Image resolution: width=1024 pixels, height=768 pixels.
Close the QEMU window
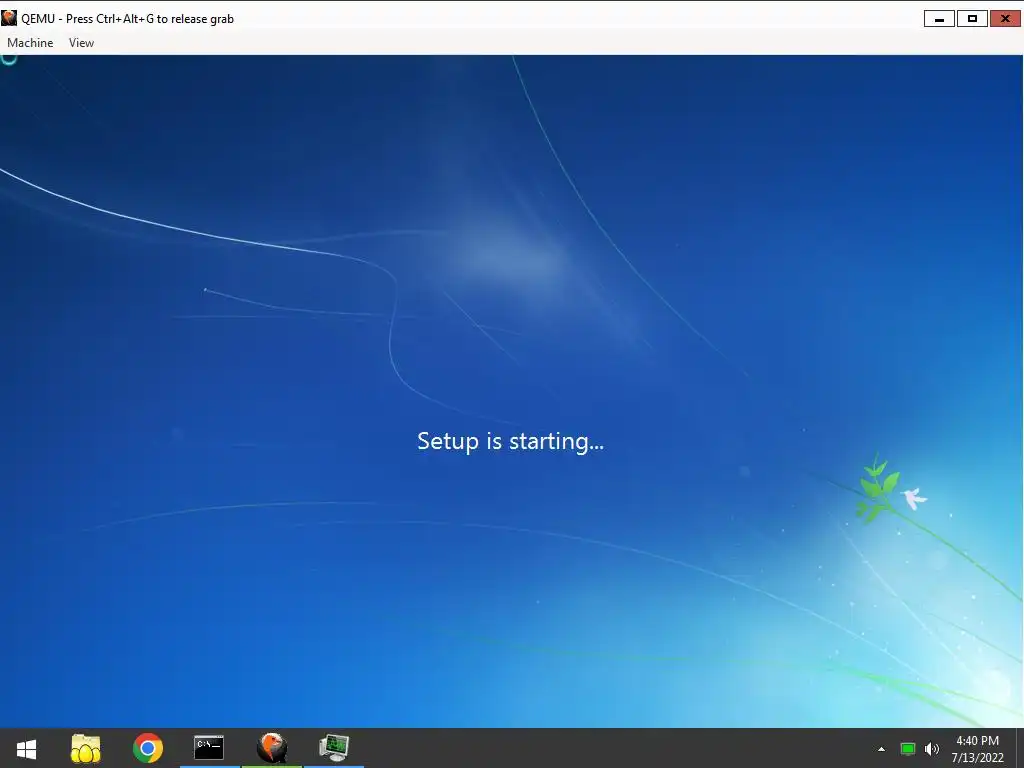(1006, 19)
